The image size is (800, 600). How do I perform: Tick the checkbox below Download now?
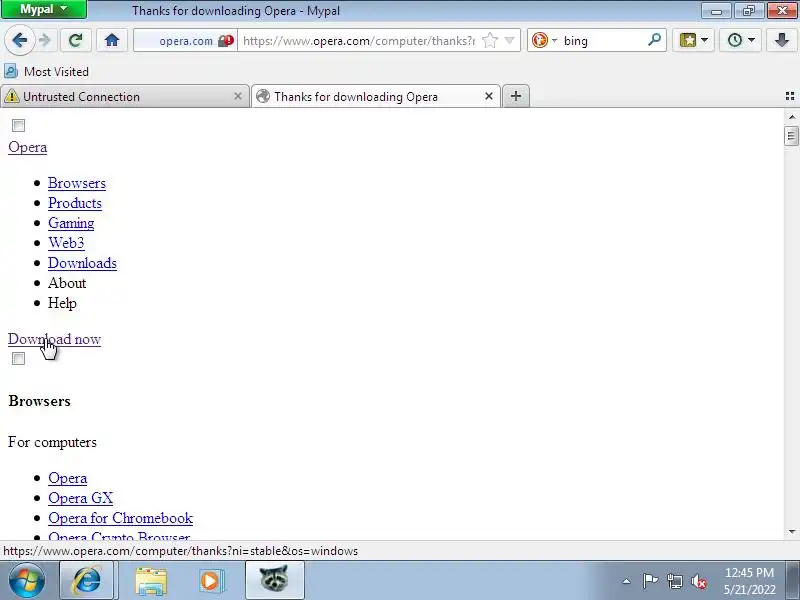(18, 359)
